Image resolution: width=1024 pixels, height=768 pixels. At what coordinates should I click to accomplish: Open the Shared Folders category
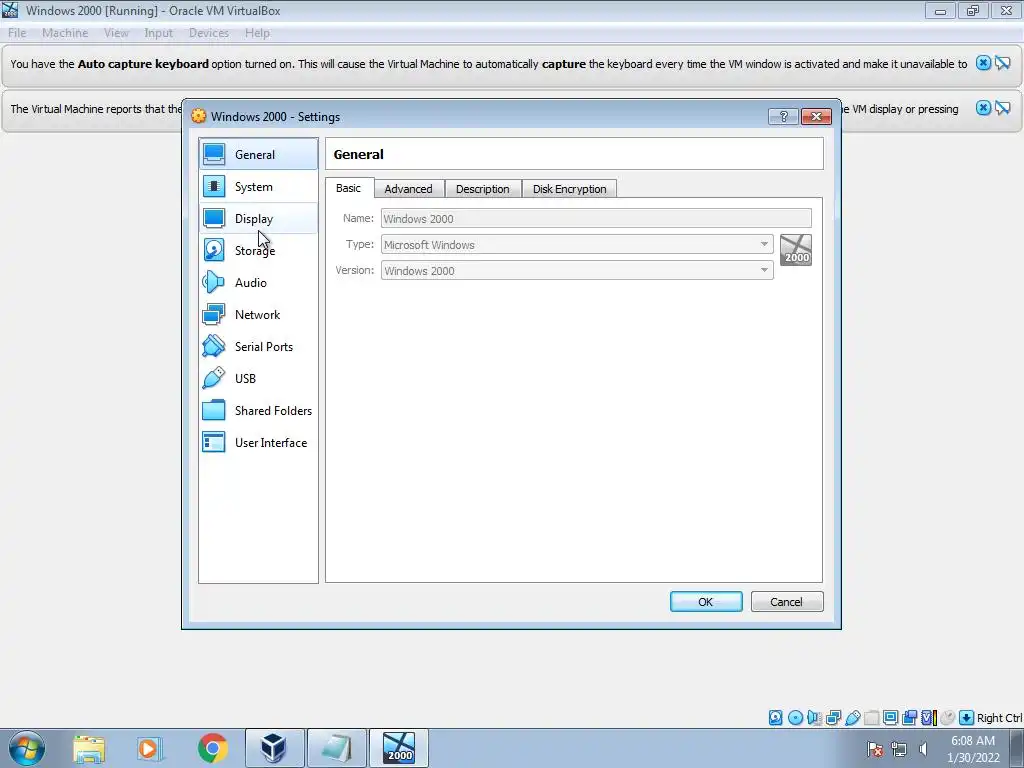(x=258, y=411)
